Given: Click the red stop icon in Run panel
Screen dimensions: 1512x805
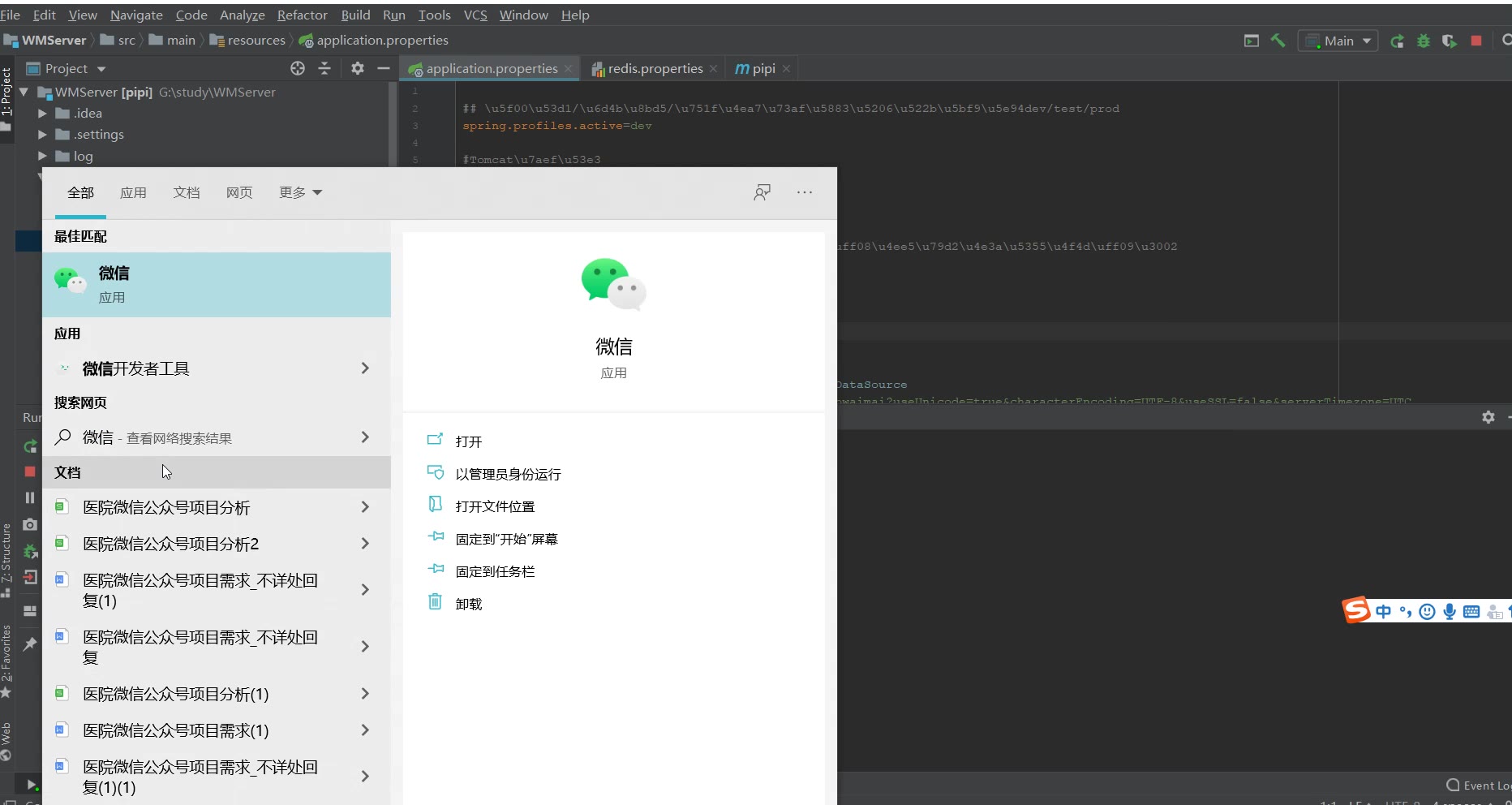Looking at the screenshot, I should click(x=30, y=471).
